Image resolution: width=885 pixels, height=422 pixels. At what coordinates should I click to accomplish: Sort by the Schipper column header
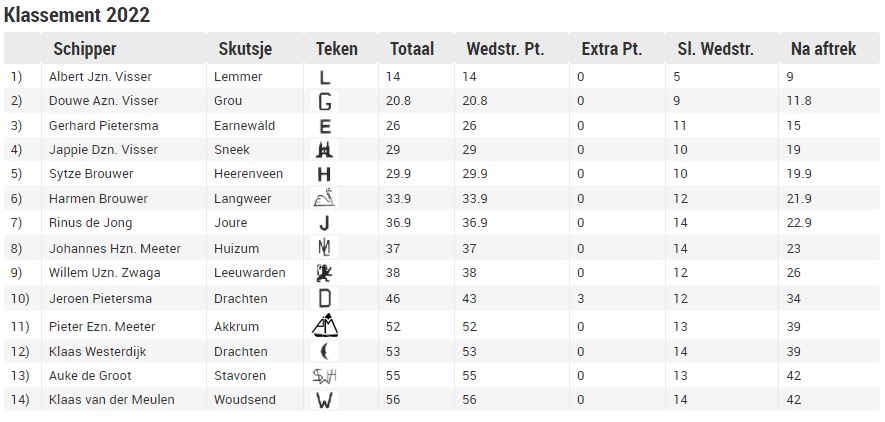pos(85,49)
